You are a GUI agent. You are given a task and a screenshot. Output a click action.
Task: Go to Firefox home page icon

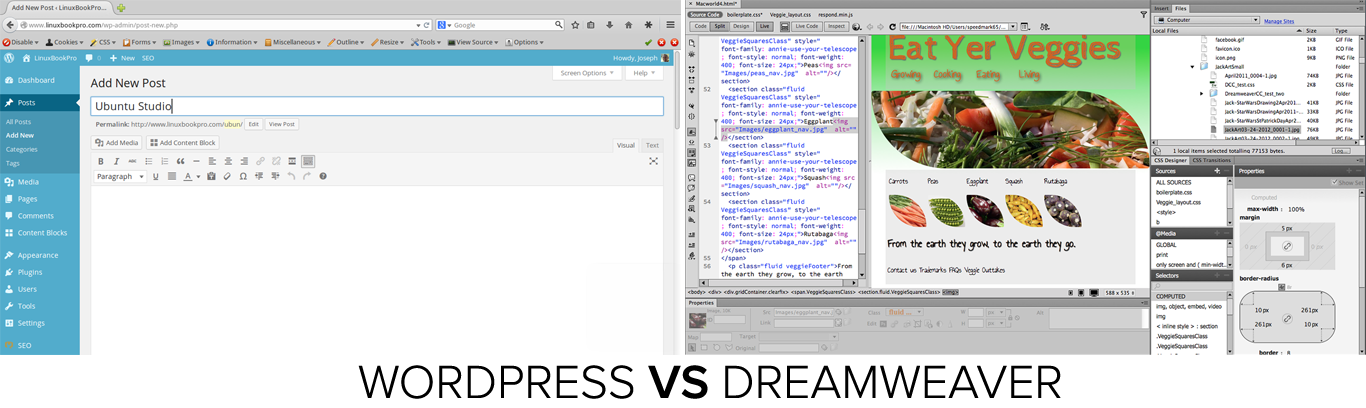click(628, 25)
